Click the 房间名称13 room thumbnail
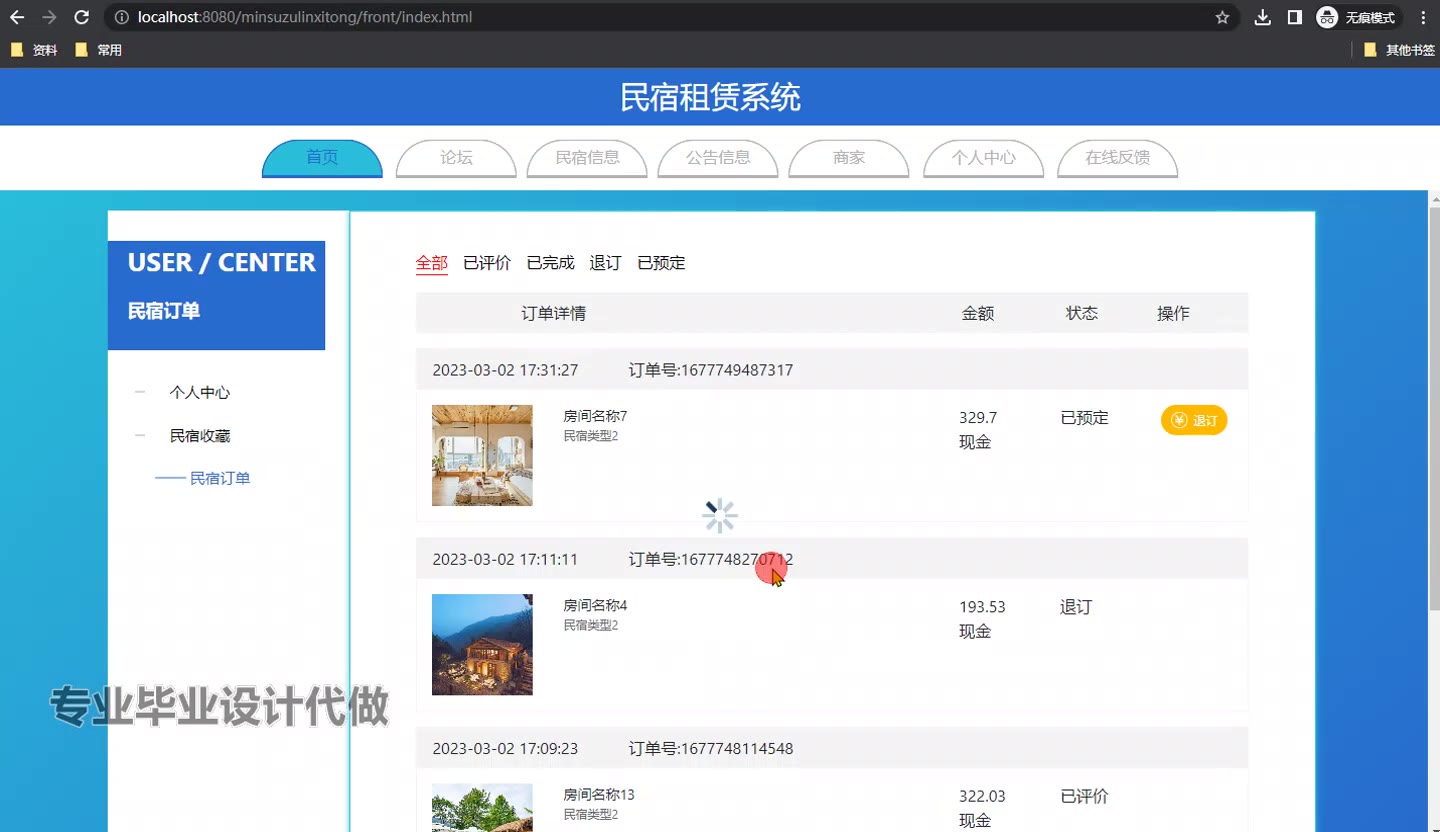 click(482, 808)
